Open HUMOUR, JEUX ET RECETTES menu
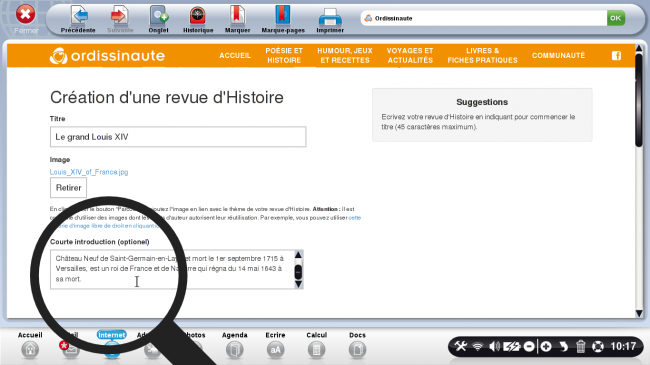650x365 pixels. pyautogui.click(x=345, y=56)
